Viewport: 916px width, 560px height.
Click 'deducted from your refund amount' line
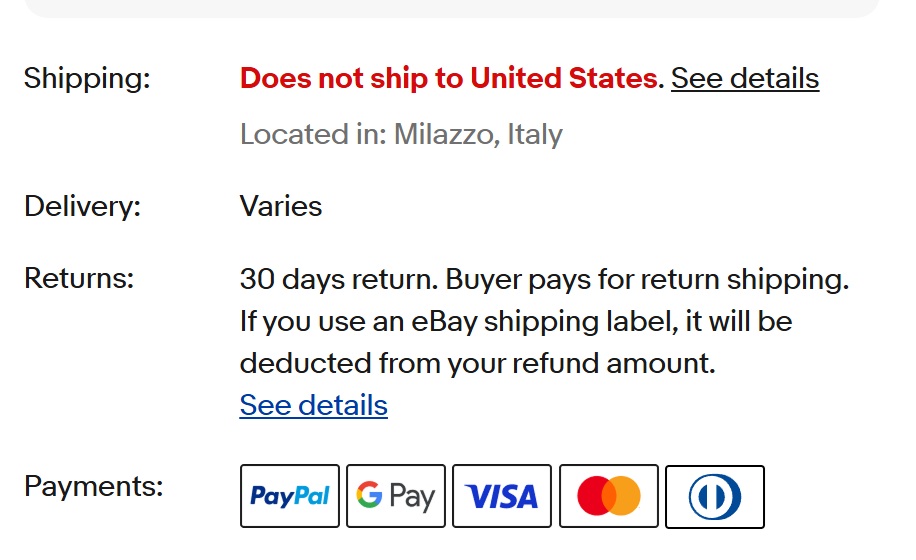(477, 363)
